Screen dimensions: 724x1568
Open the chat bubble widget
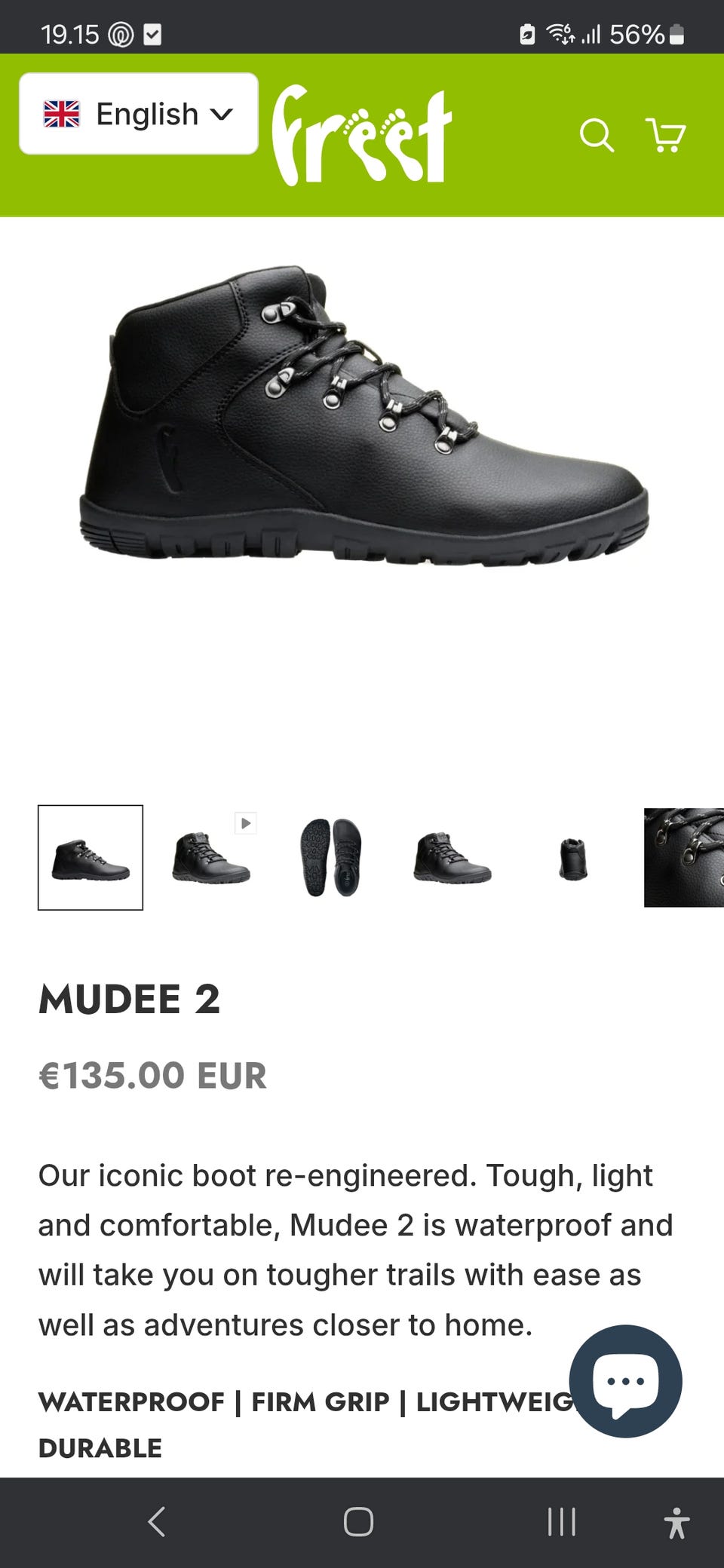coord(625,1381)
